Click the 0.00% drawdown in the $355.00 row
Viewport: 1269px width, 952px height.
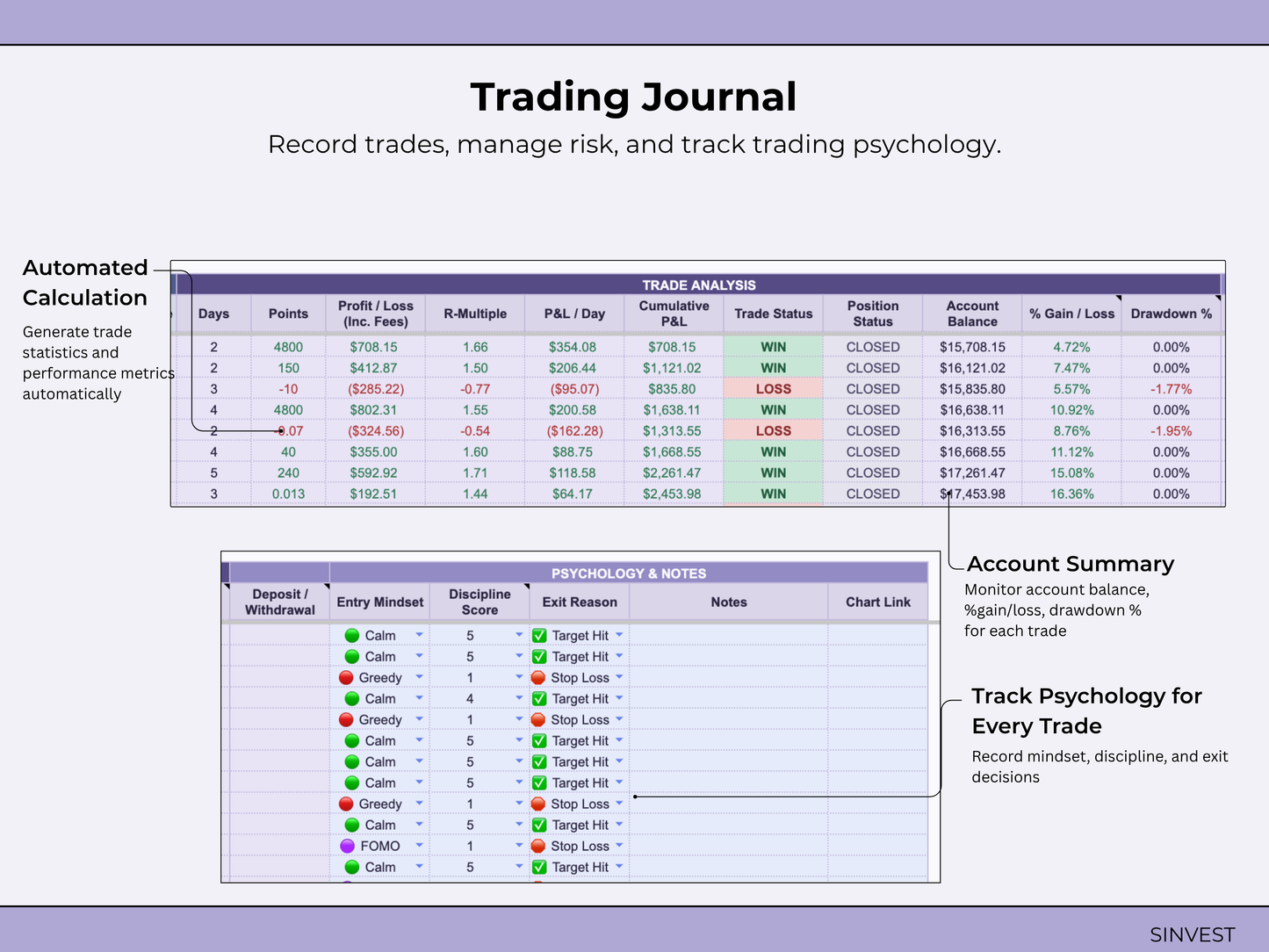click(1172, 451)
